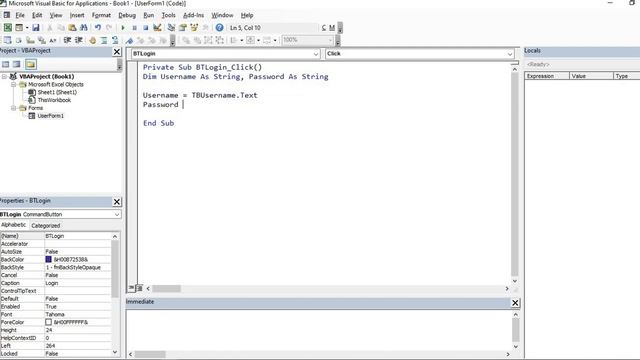Image resolution: width=640 pixels, height=360 pixels.
Task: Click the Parameter Info icon
Action: (x=42, y=40)
